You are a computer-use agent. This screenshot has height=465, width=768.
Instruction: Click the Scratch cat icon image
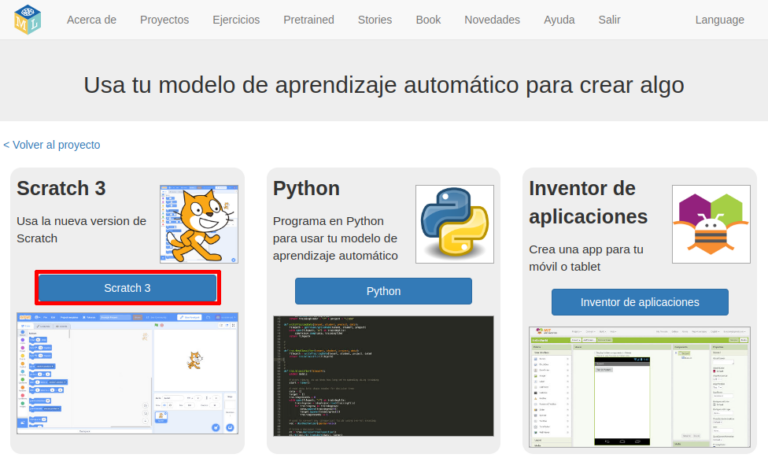[x=199, y=223]
